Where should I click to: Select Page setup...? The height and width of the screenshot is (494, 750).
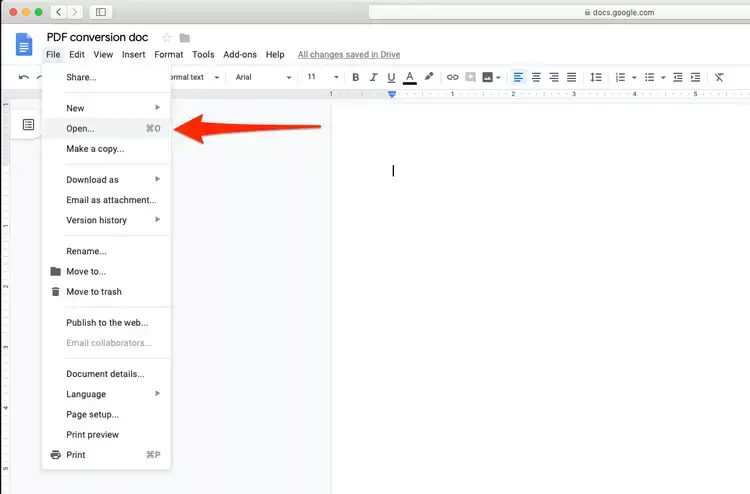(x=106, y=414)
